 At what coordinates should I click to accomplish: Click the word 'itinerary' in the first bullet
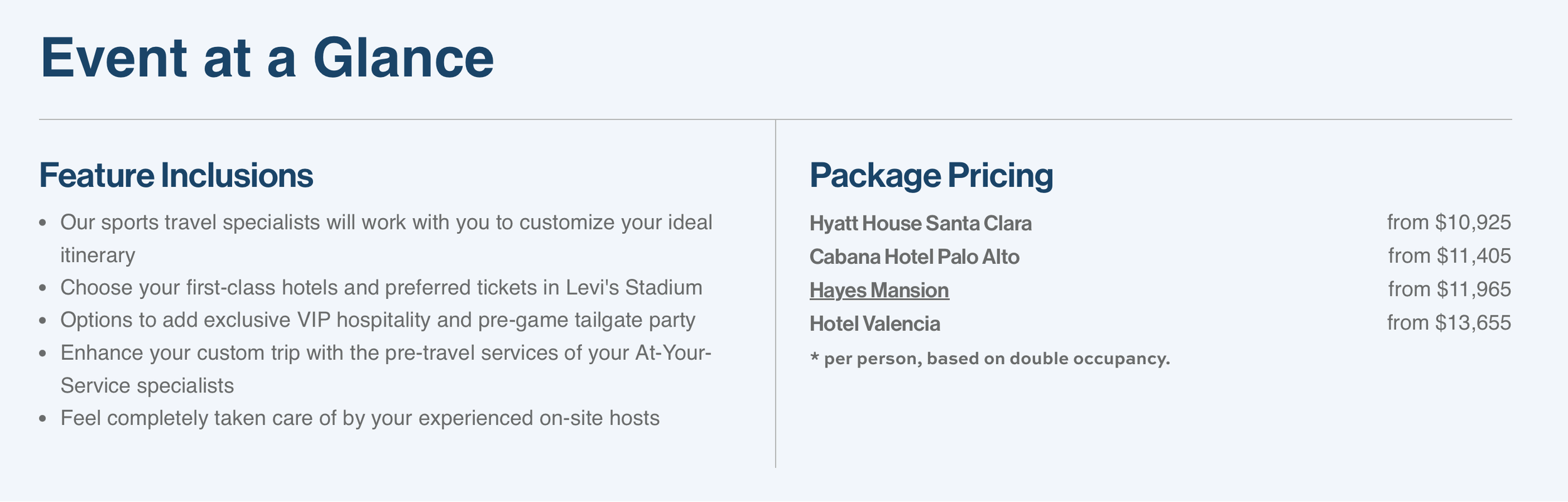[x=97, y=256]
